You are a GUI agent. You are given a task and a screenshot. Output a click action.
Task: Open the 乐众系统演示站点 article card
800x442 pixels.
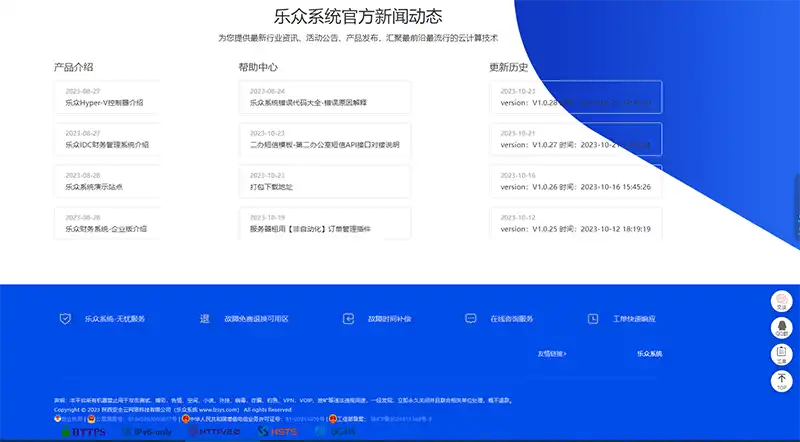pos(94,186)
